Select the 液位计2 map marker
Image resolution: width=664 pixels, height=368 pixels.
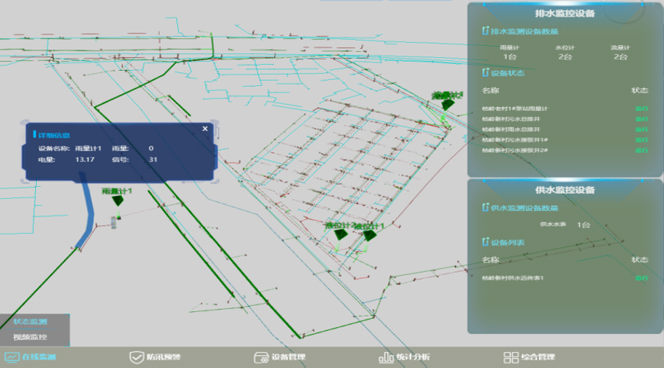pyautogui.click(x=340, y=235)
